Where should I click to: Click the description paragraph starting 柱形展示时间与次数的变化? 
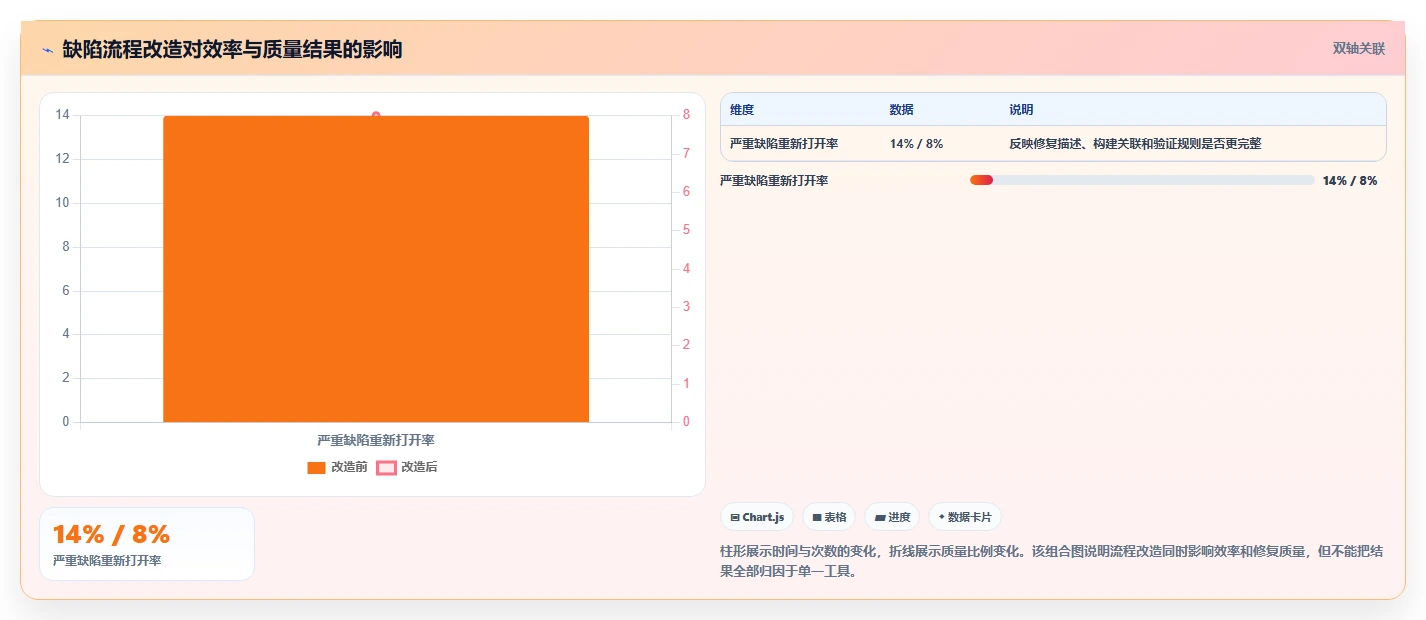pyautogui.click(x=1052, y=562)
